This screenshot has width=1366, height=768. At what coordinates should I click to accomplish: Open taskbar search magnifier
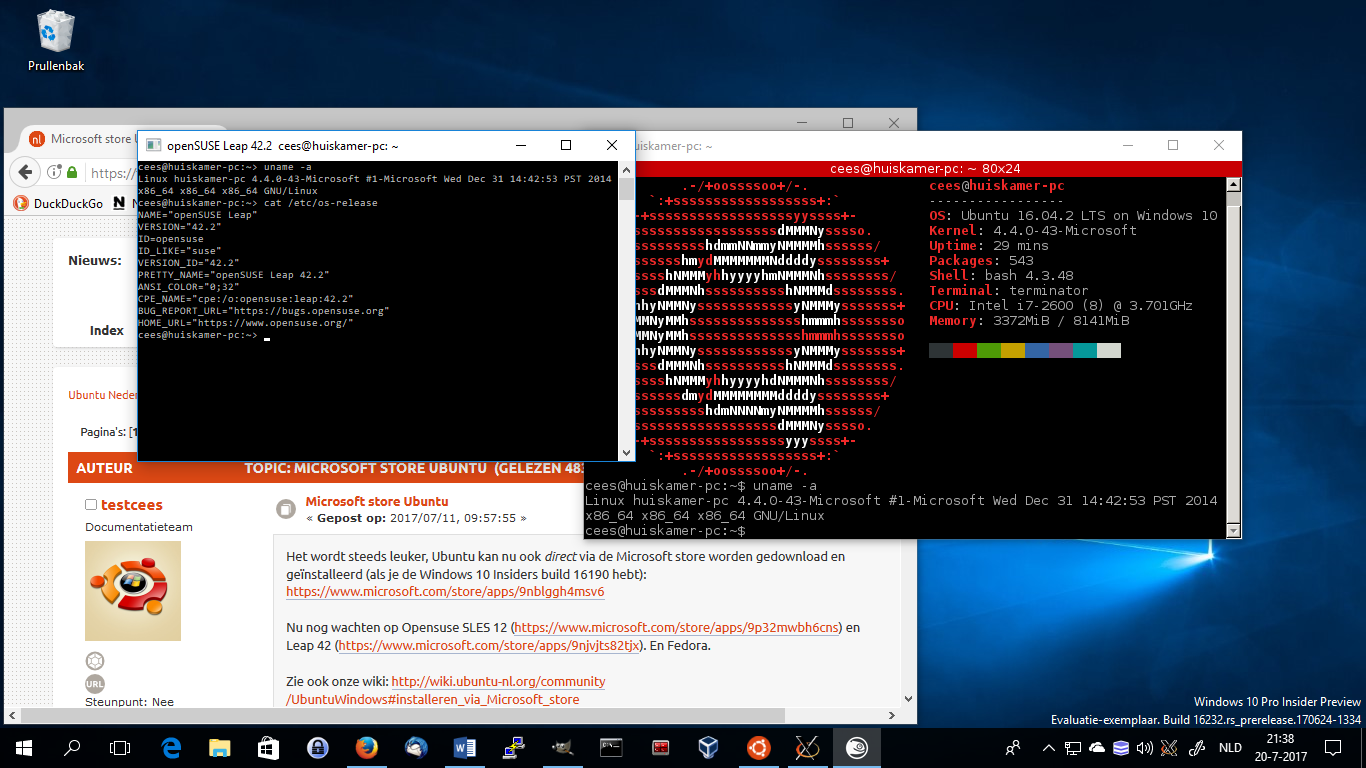point(72,747)
